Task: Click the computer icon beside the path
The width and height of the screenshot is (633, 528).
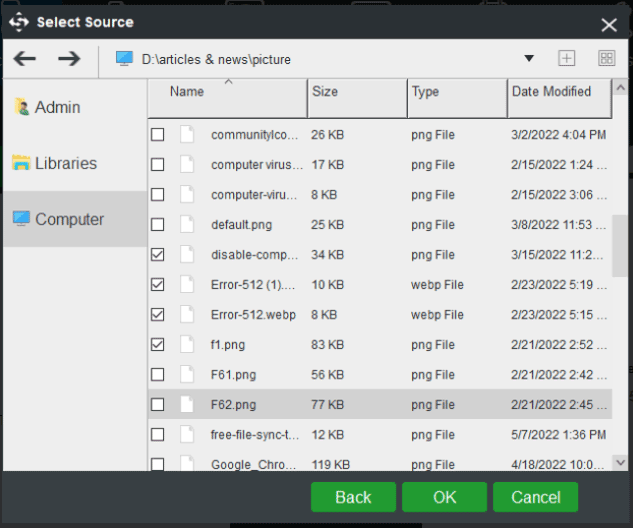Action: coord(124,59)
